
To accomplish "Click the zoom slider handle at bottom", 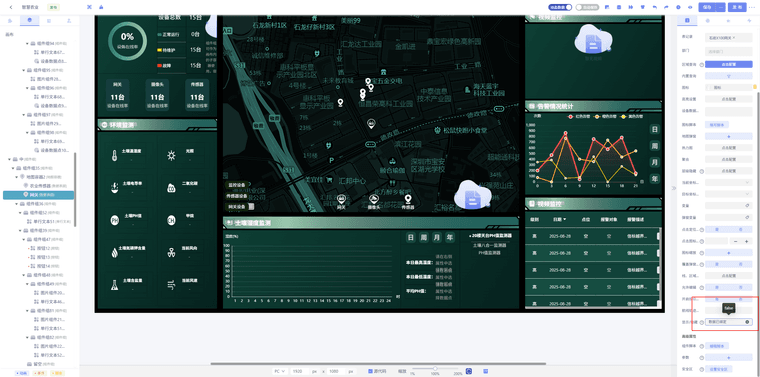I will pyautogui.click(x=435, y=369).
